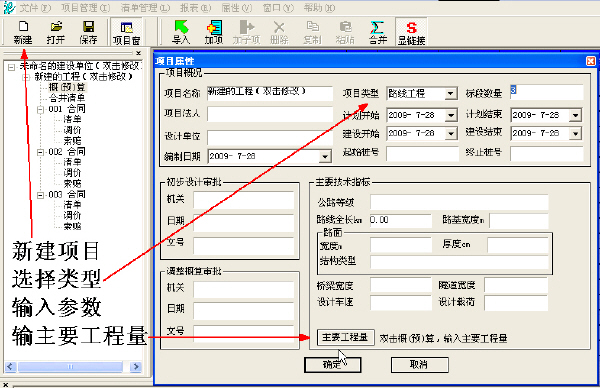Click the 结构类型 input field
600x388 pixels.
[460, 262]
